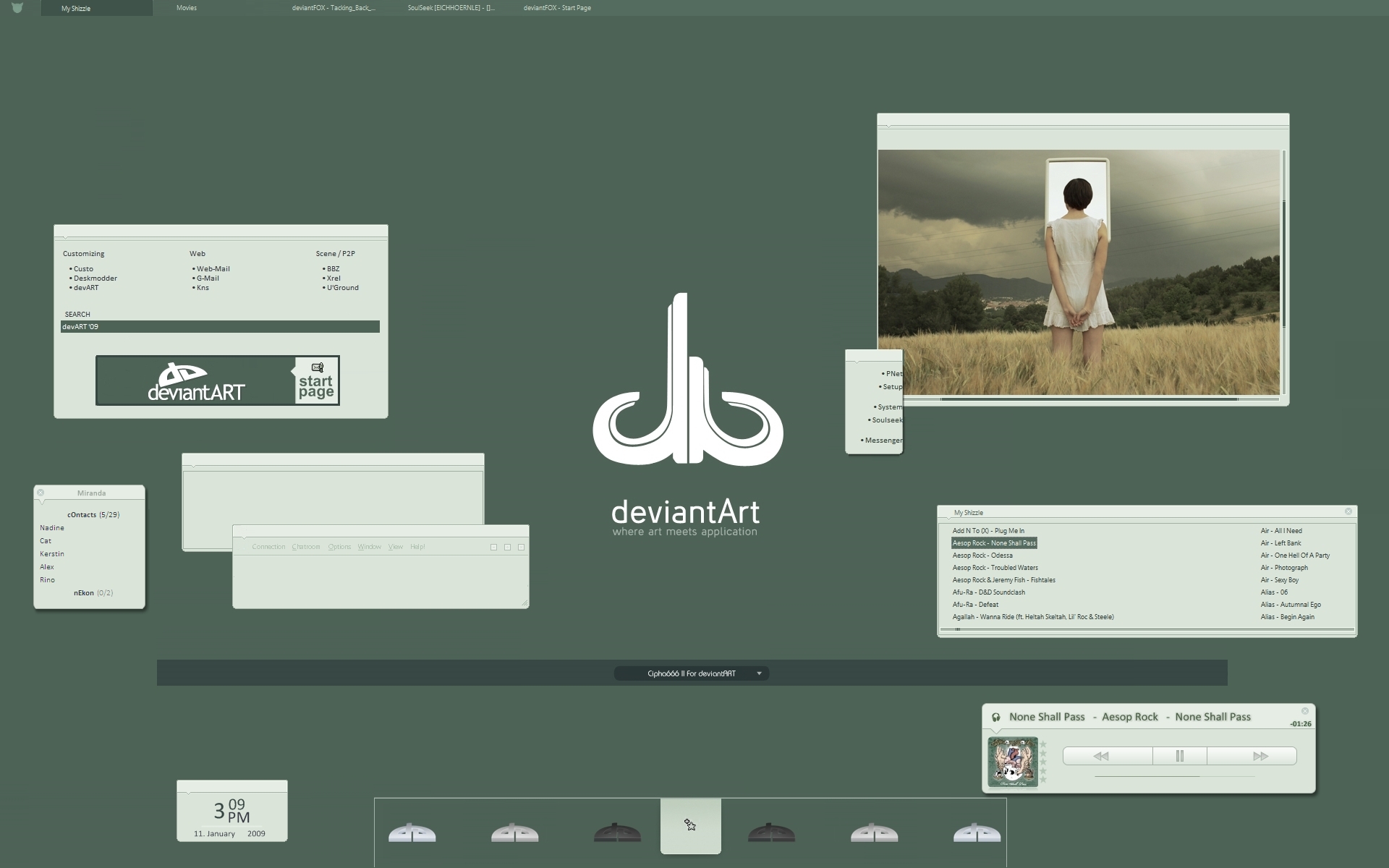Launch Messenger from the side launcher
Screen dimensions: 1389x868
[883, 441]
